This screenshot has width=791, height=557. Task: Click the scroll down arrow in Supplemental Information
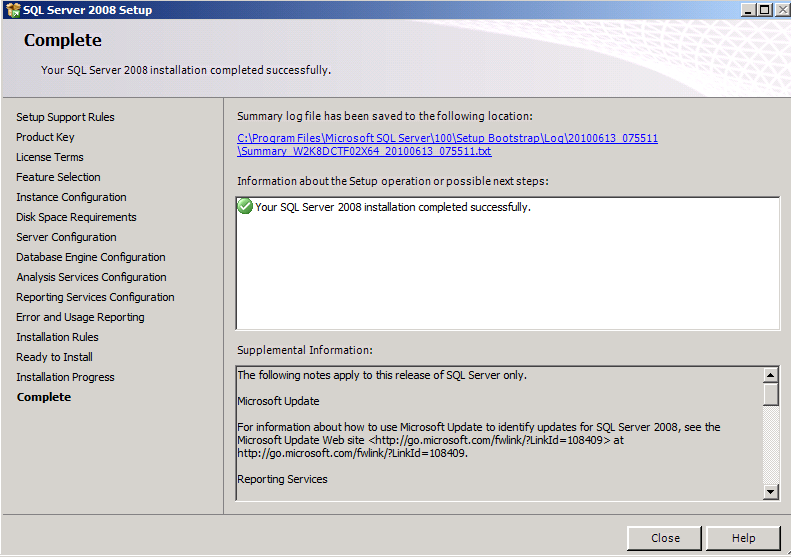coord(770,491)
